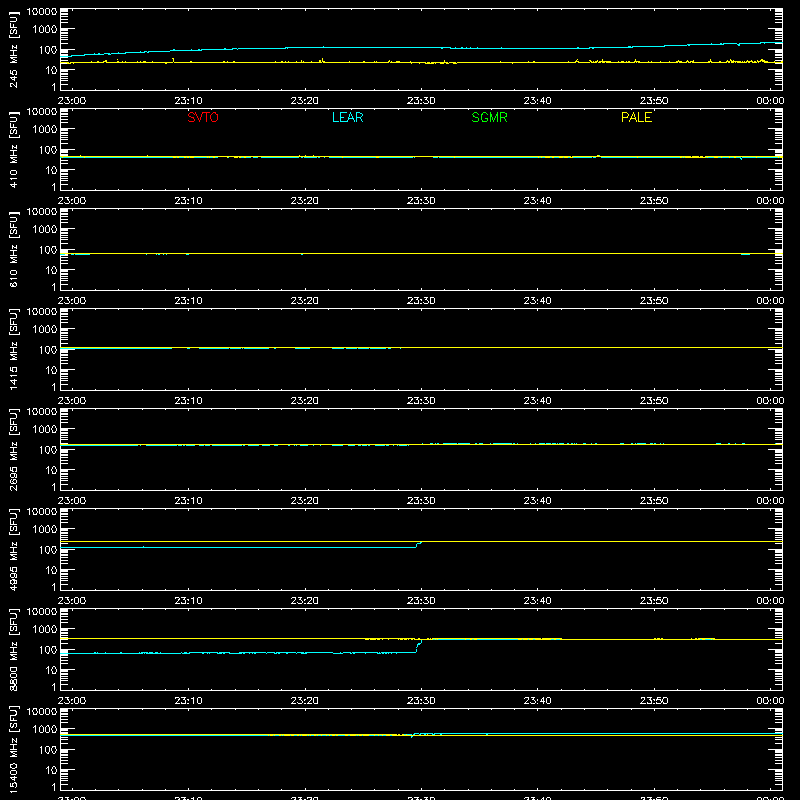Click 23:50 time label under 410 MHz panel
The image size is (800, 800).
tap(654, 201)
